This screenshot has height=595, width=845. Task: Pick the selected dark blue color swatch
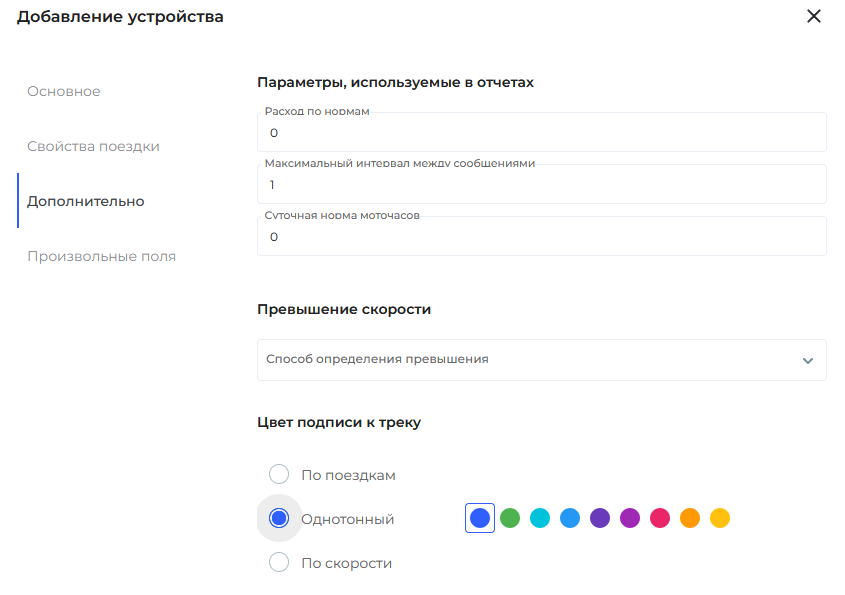pos(480,518)
